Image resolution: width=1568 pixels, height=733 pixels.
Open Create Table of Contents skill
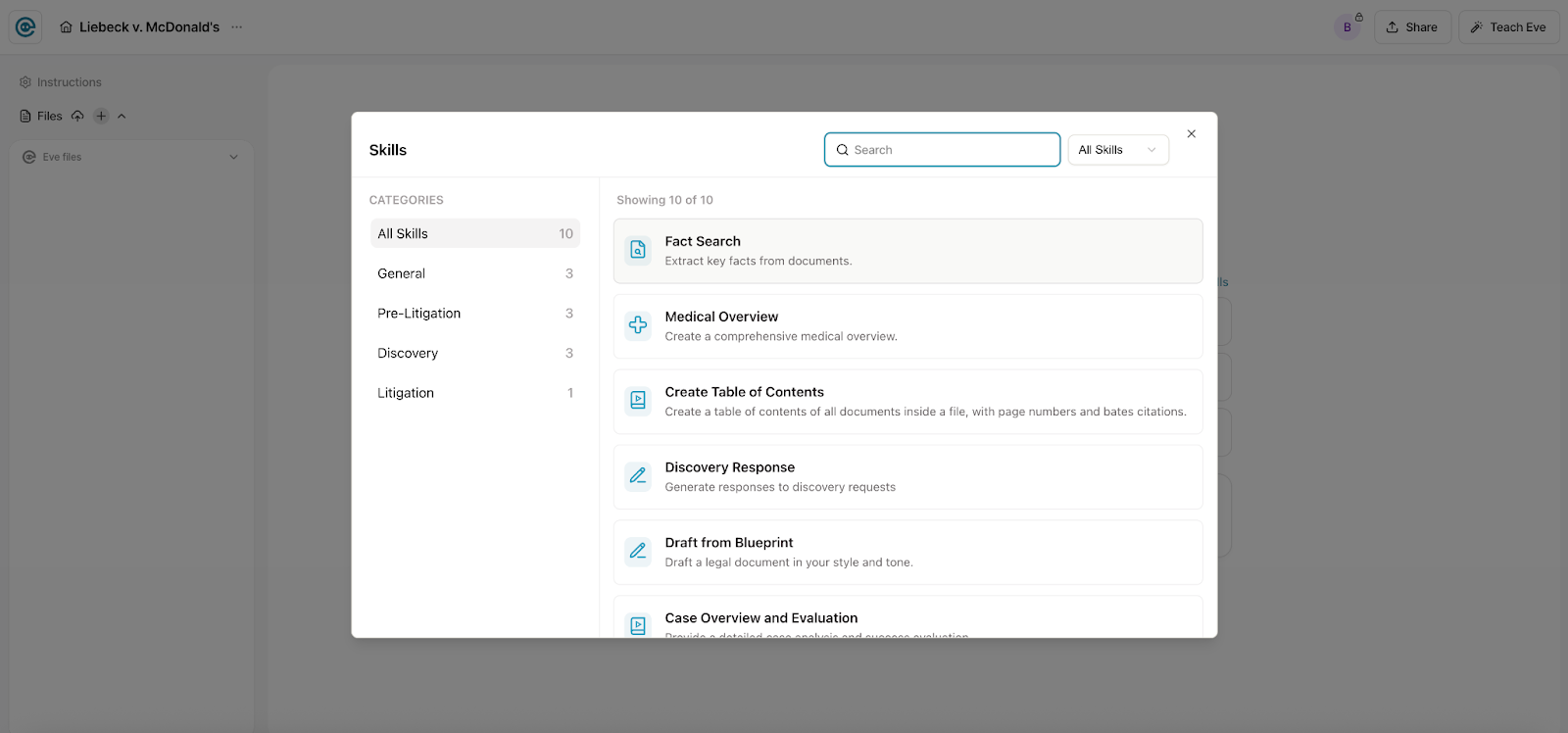[x=907, y=402]
